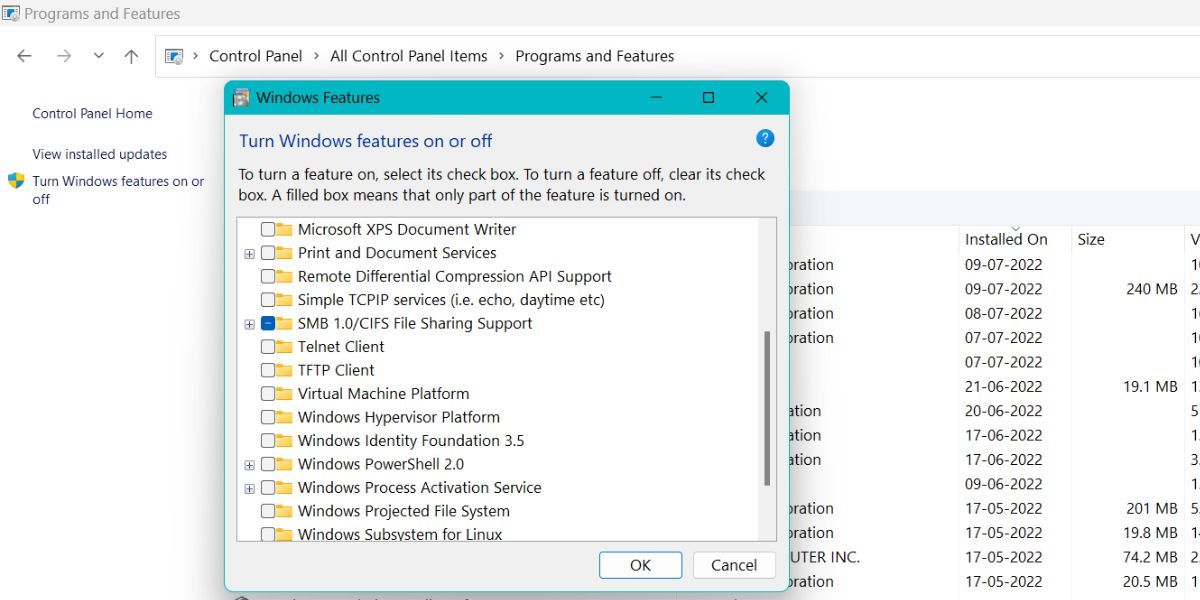Tick Simple TCPIP services checkbox
The height and width of the screenshot is (600, 1200).
pyautogui.click(x=268, y=300)
